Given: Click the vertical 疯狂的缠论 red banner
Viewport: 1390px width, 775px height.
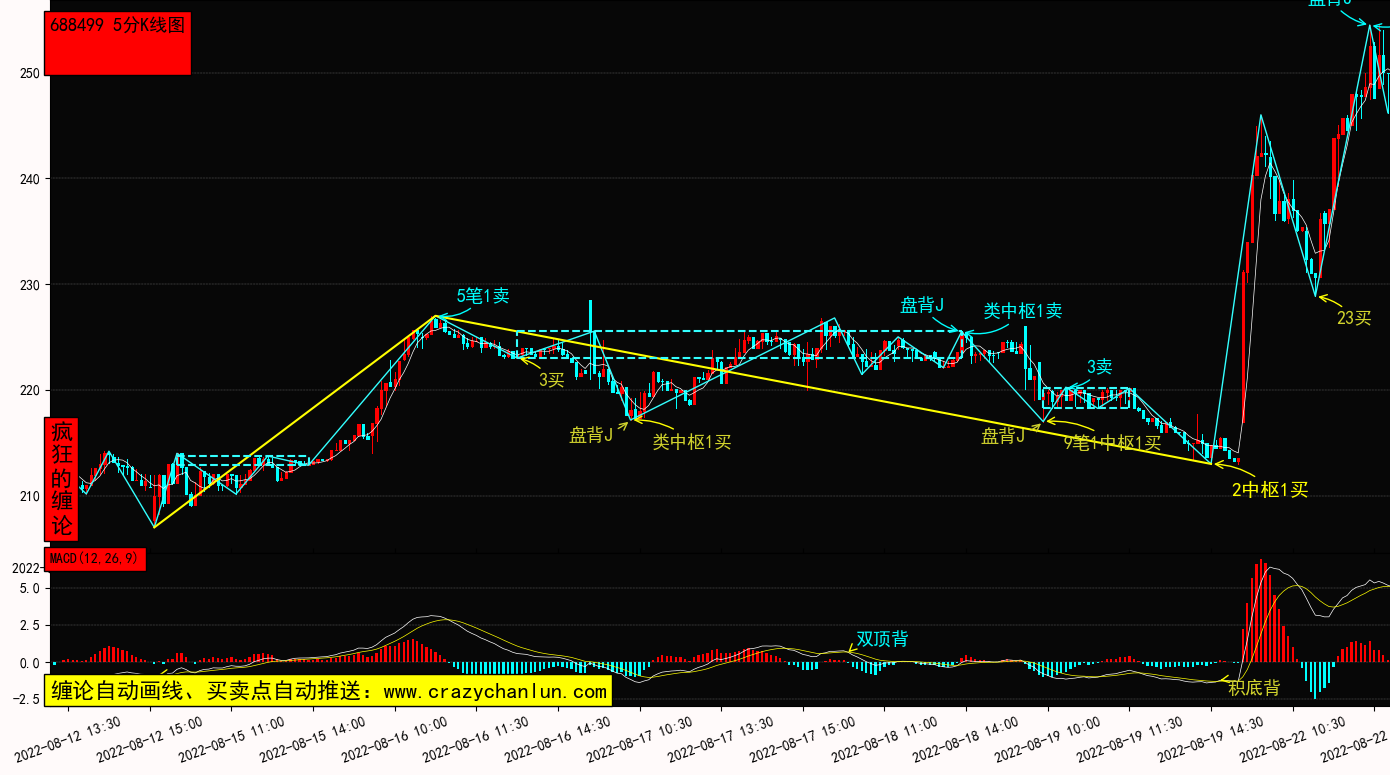Looking at the screenshot, I should coord(62,479).
